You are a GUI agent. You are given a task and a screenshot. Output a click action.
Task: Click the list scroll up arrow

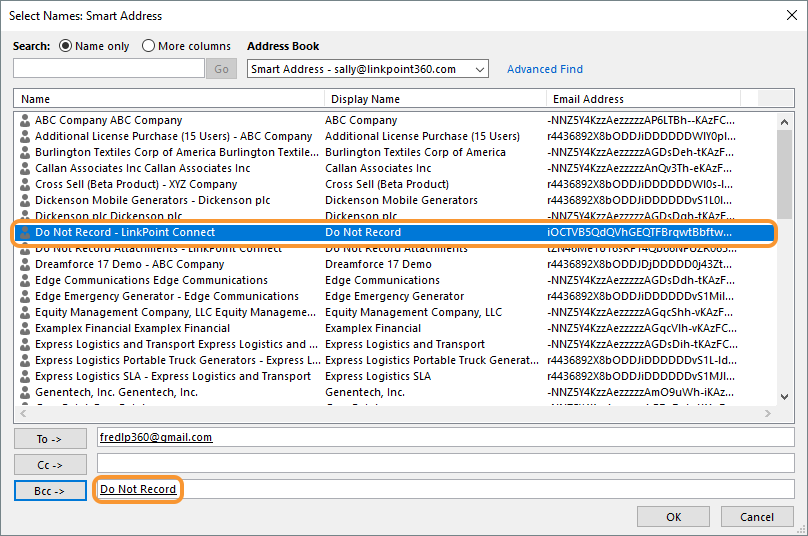784,122
